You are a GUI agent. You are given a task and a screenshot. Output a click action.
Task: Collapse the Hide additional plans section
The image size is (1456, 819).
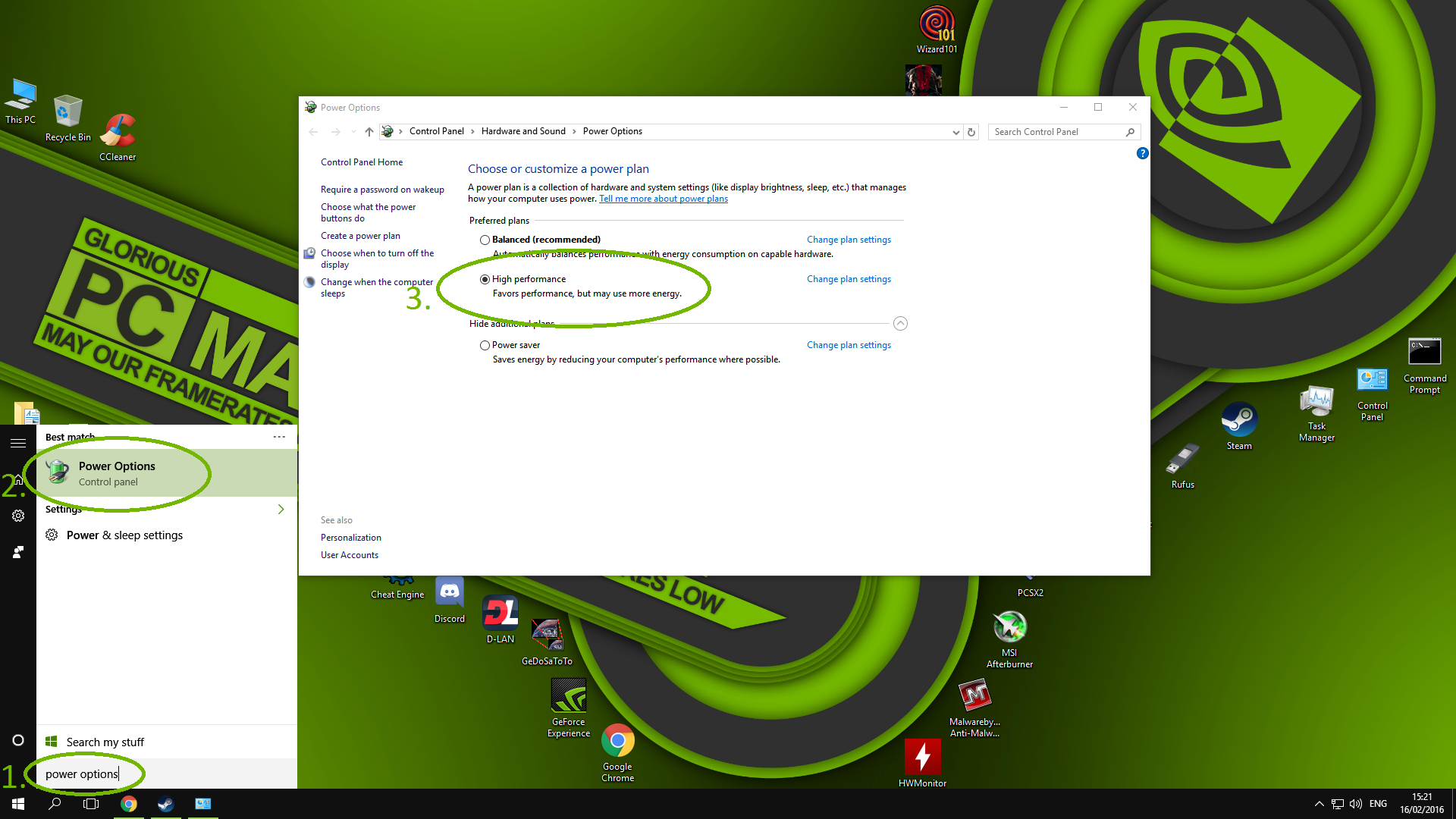[x=900, y=324]
